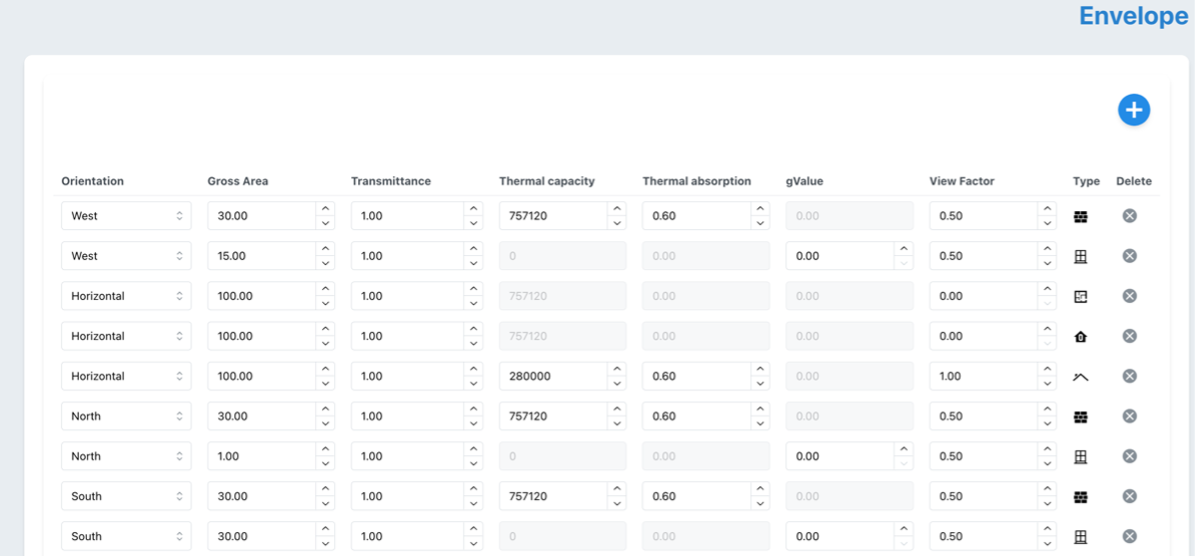This screenshot has height=559, width=1197.
Task: Click window type icon in North 1.00 row
Action: coord(1080,457)
